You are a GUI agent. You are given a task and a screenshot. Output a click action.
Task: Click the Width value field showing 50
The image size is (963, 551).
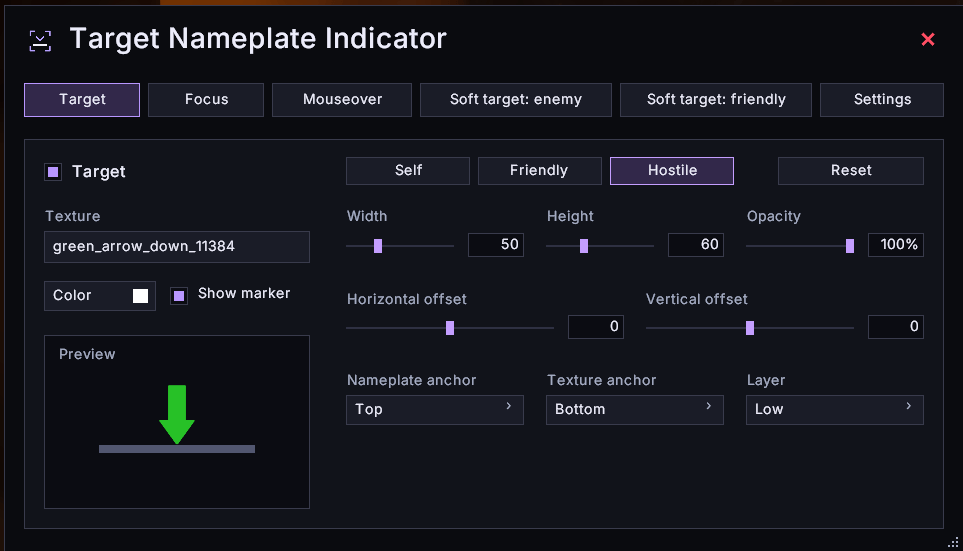coord(496,244)
